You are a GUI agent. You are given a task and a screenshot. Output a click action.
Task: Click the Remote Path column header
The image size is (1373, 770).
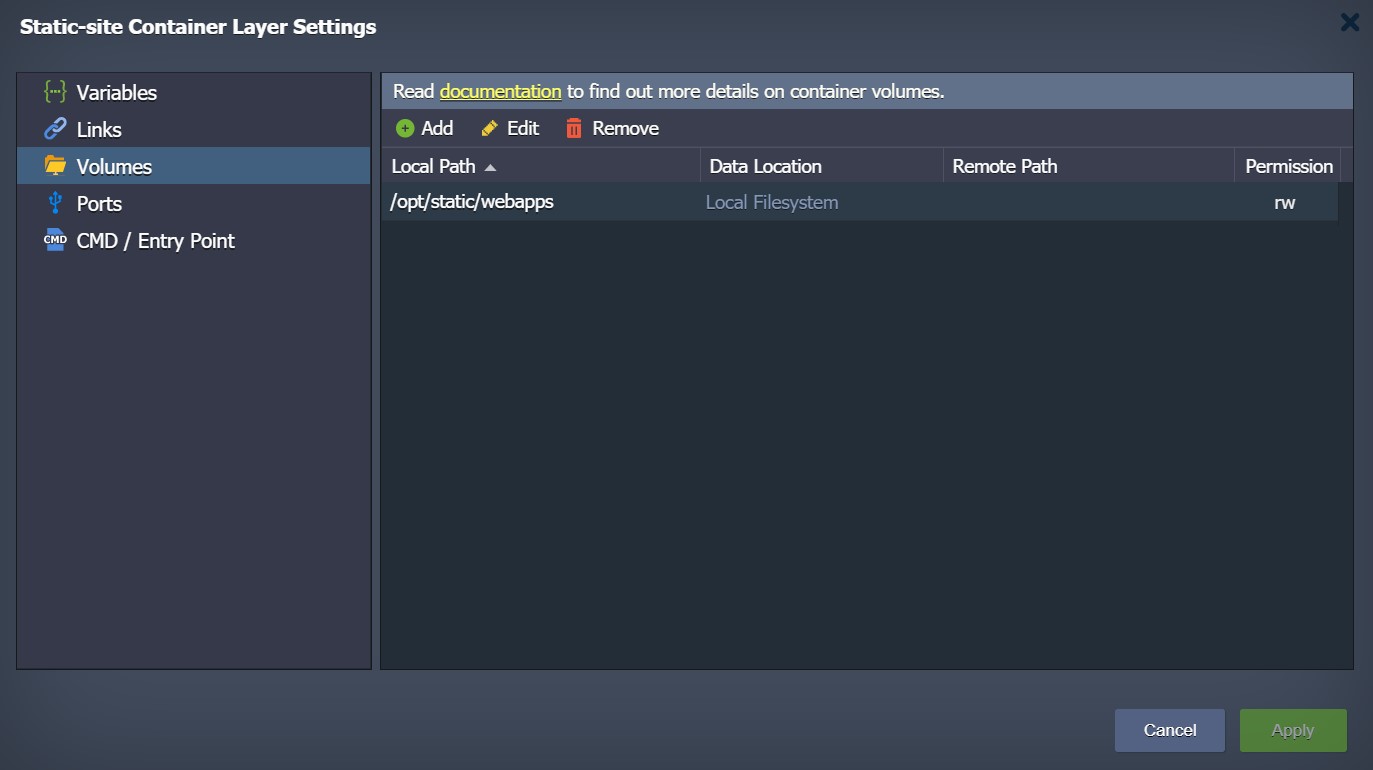[1089, 166]
